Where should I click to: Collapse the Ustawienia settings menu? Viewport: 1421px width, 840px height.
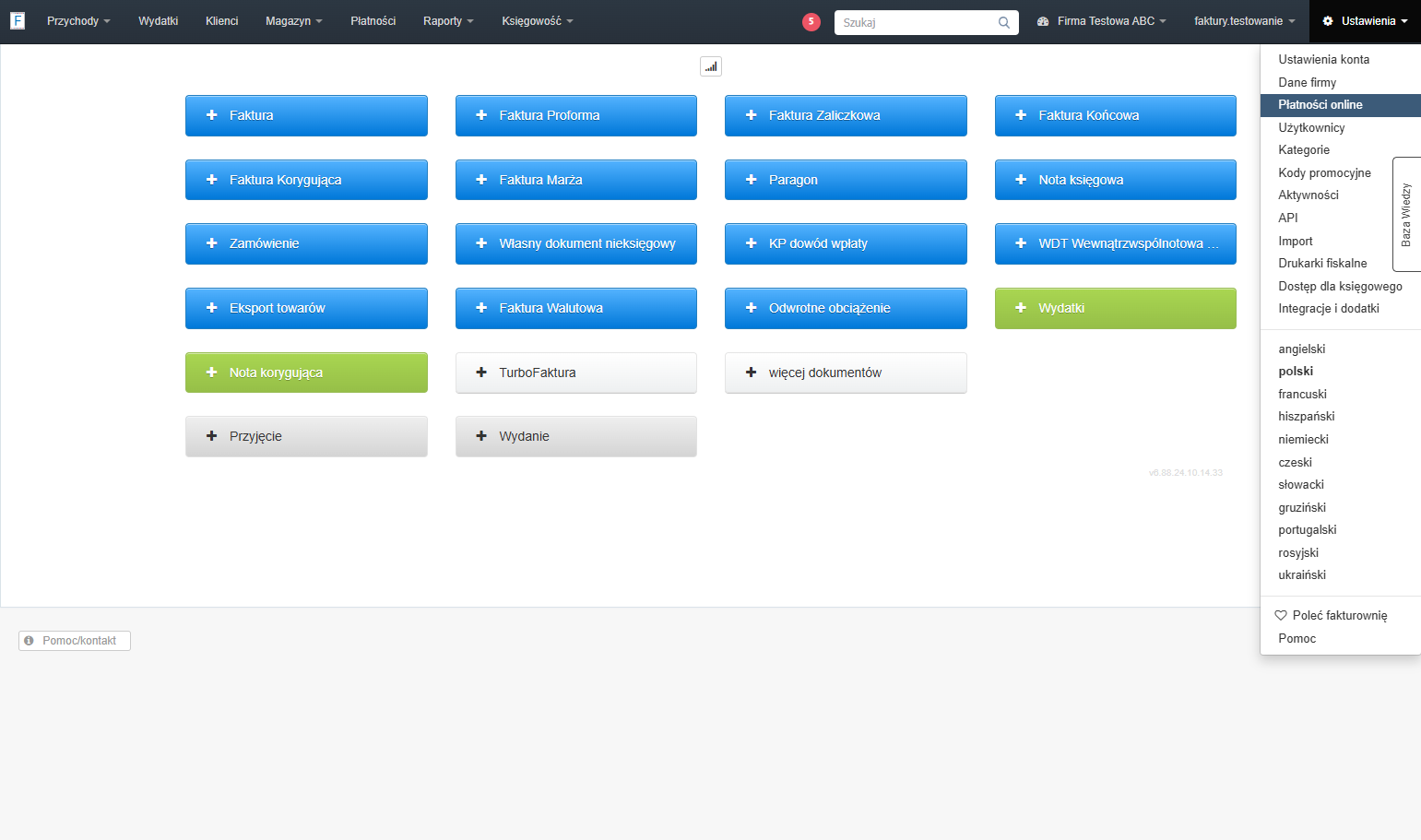point(1365,21)
